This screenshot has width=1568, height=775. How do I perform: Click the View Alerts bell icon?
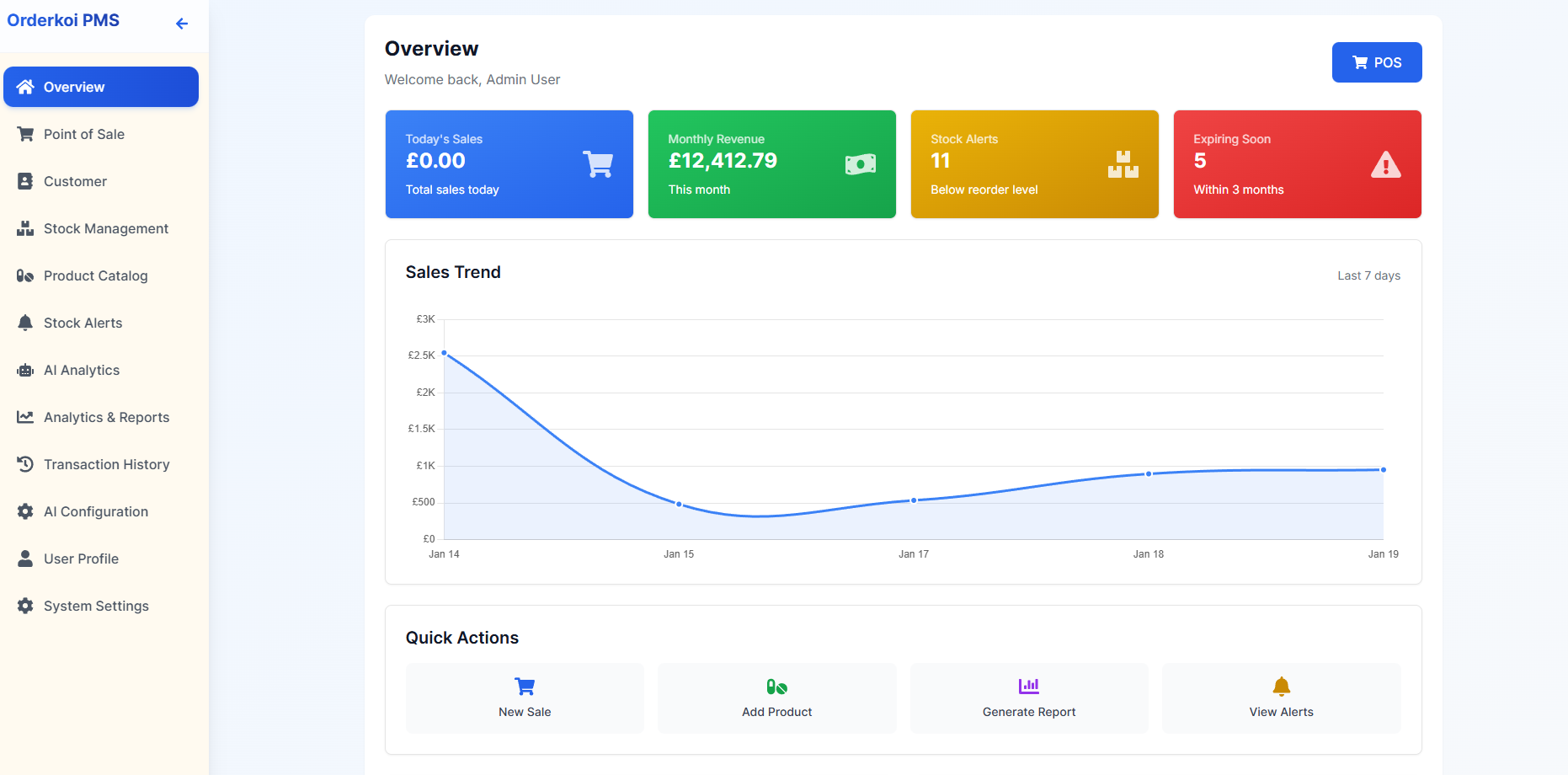coord(1281,686)
